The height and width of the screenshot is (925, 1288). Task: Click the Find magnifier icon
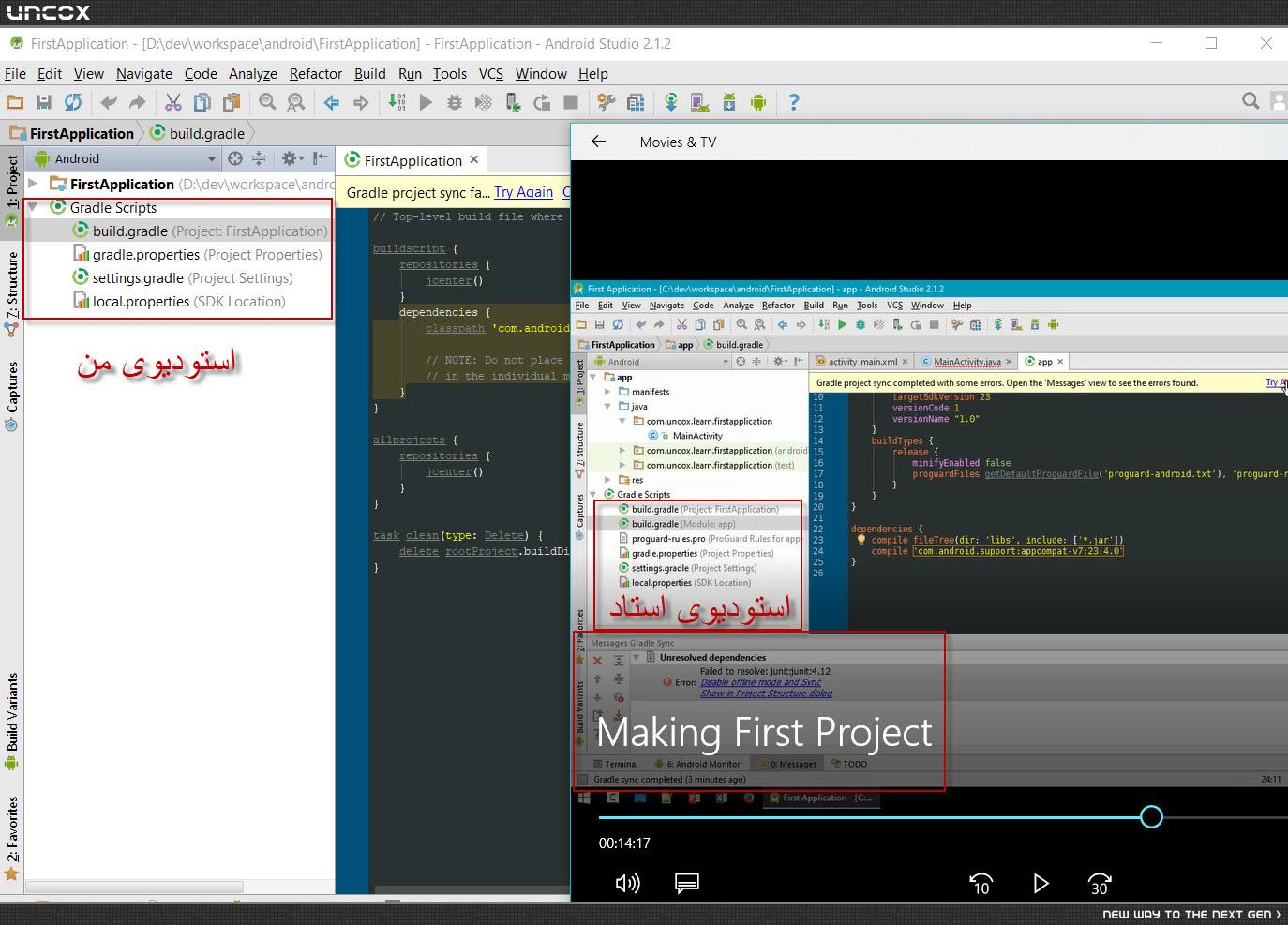[x=267, y=102]
